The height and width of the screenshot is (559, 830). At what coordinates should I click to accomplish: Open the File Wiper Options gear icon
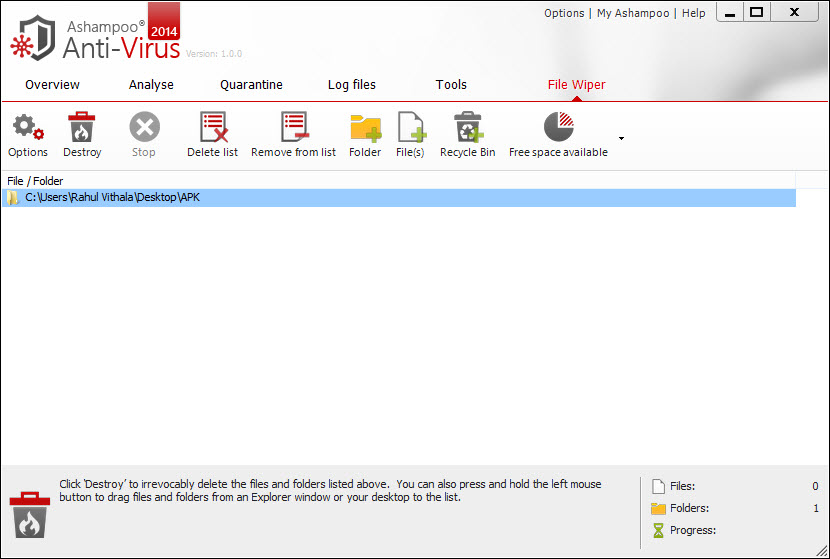click(28, 127)
